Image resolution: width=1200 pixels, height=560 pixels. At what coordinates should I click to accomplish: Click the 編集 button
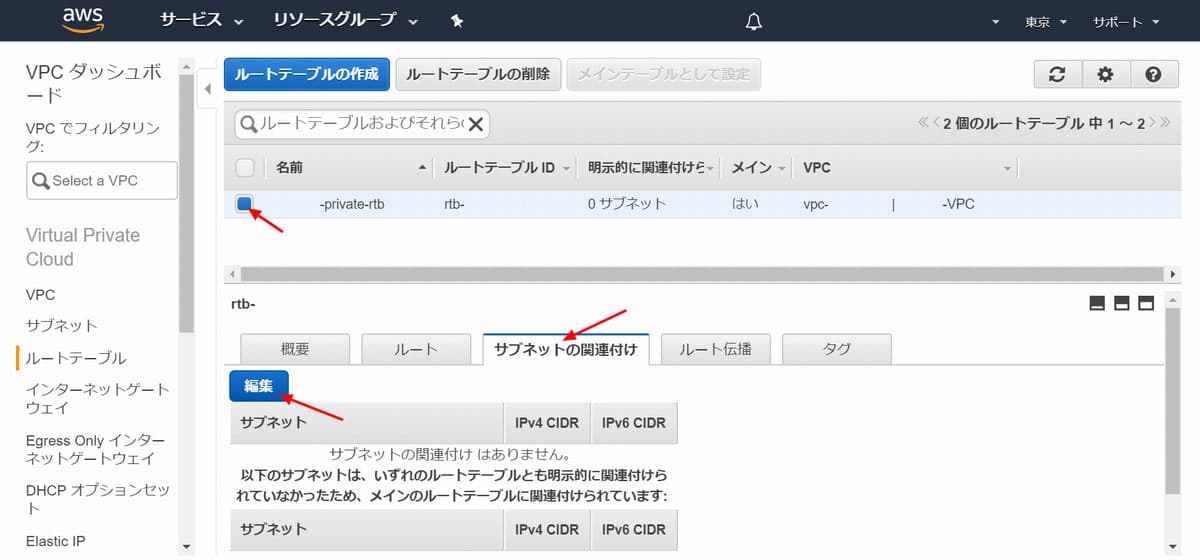click(259, 386)
